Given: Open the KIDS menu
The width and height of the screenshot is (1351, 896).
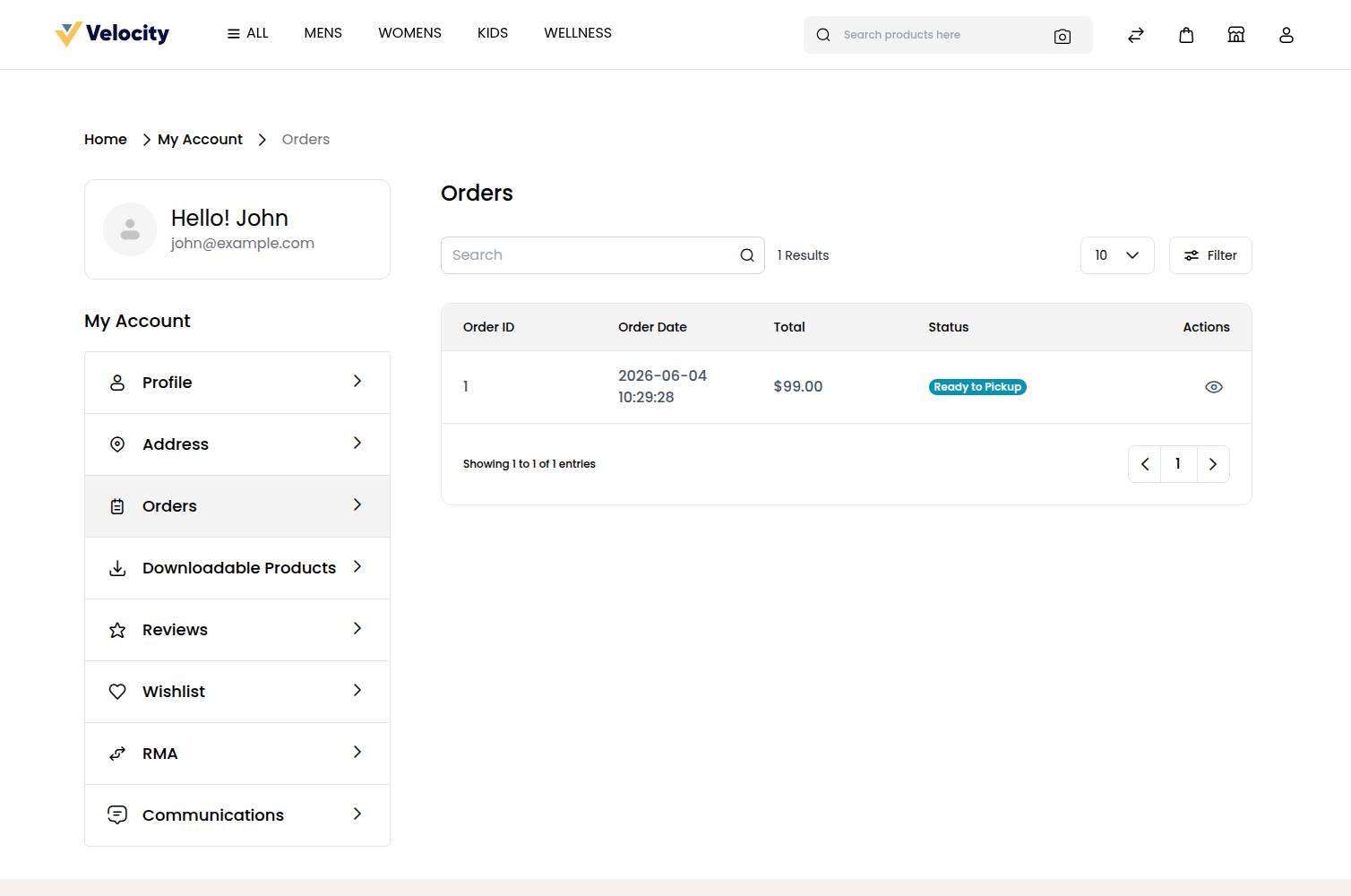Looking at the screenshot, I should pos(493,33).
